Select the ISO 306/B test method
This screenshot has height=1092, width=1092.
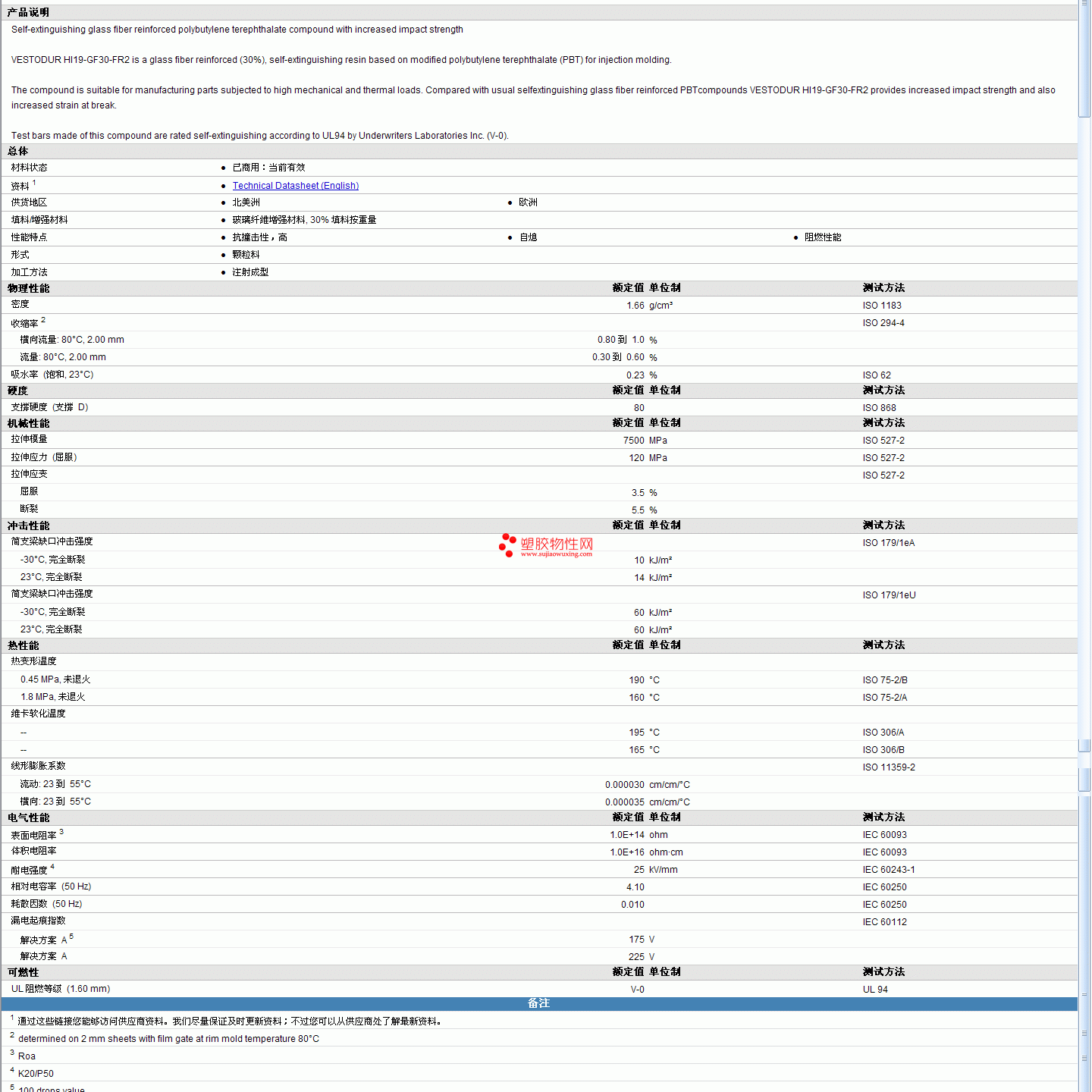pos(883,750)
